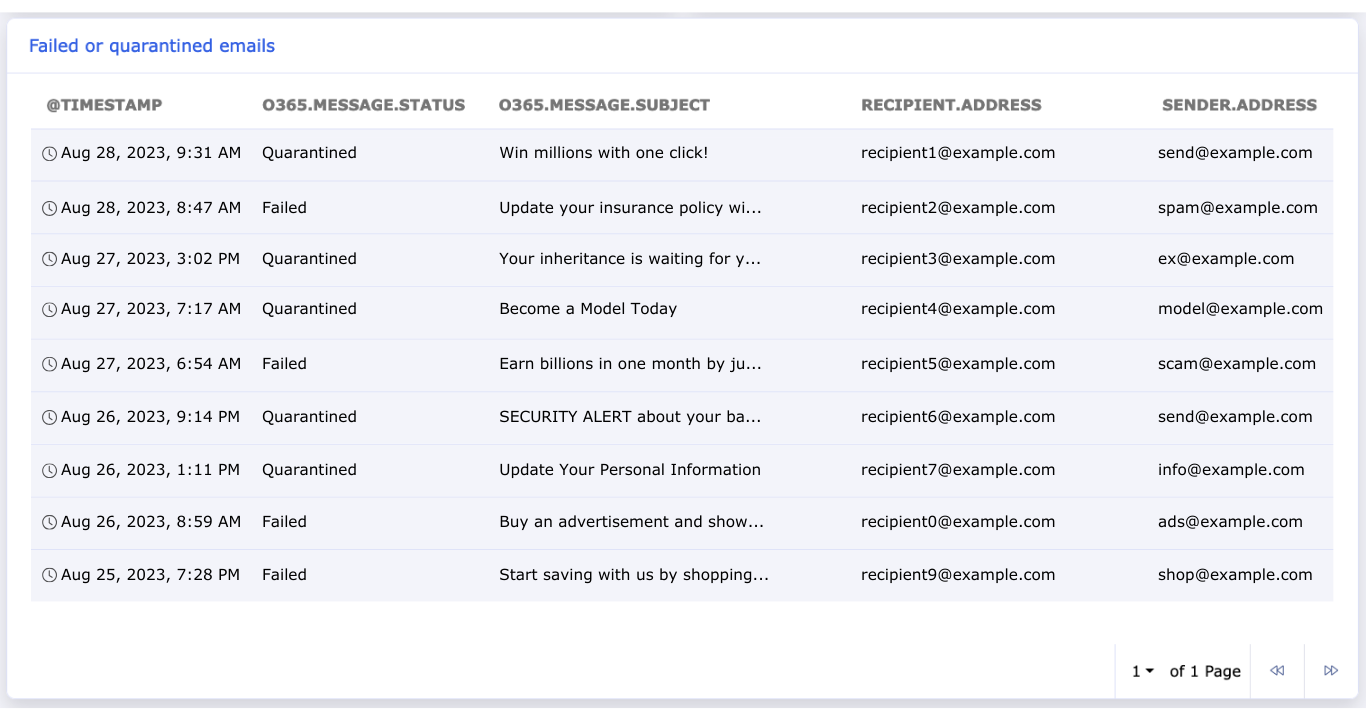This screenshot has height=720, width=1366.
Task: Click recipient4@example.com cell
Action: point(958,309)
